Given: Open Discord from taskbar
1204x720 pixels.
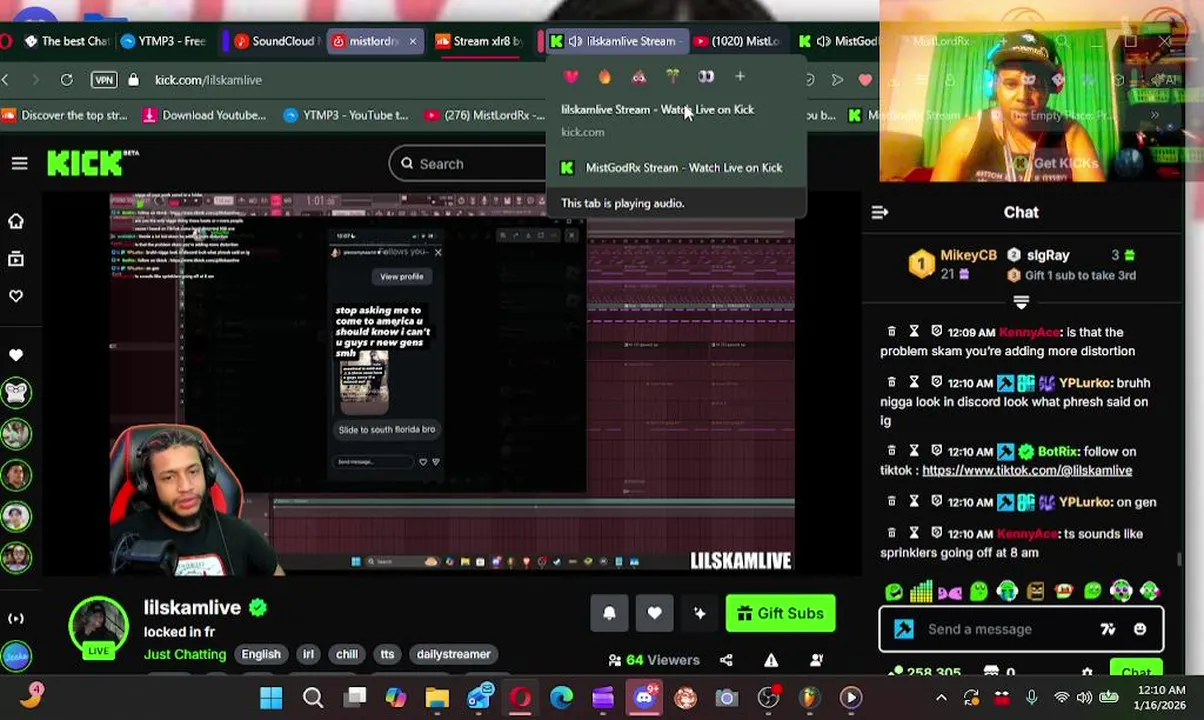Looking at the screenshot, I should tap(644, 697).
